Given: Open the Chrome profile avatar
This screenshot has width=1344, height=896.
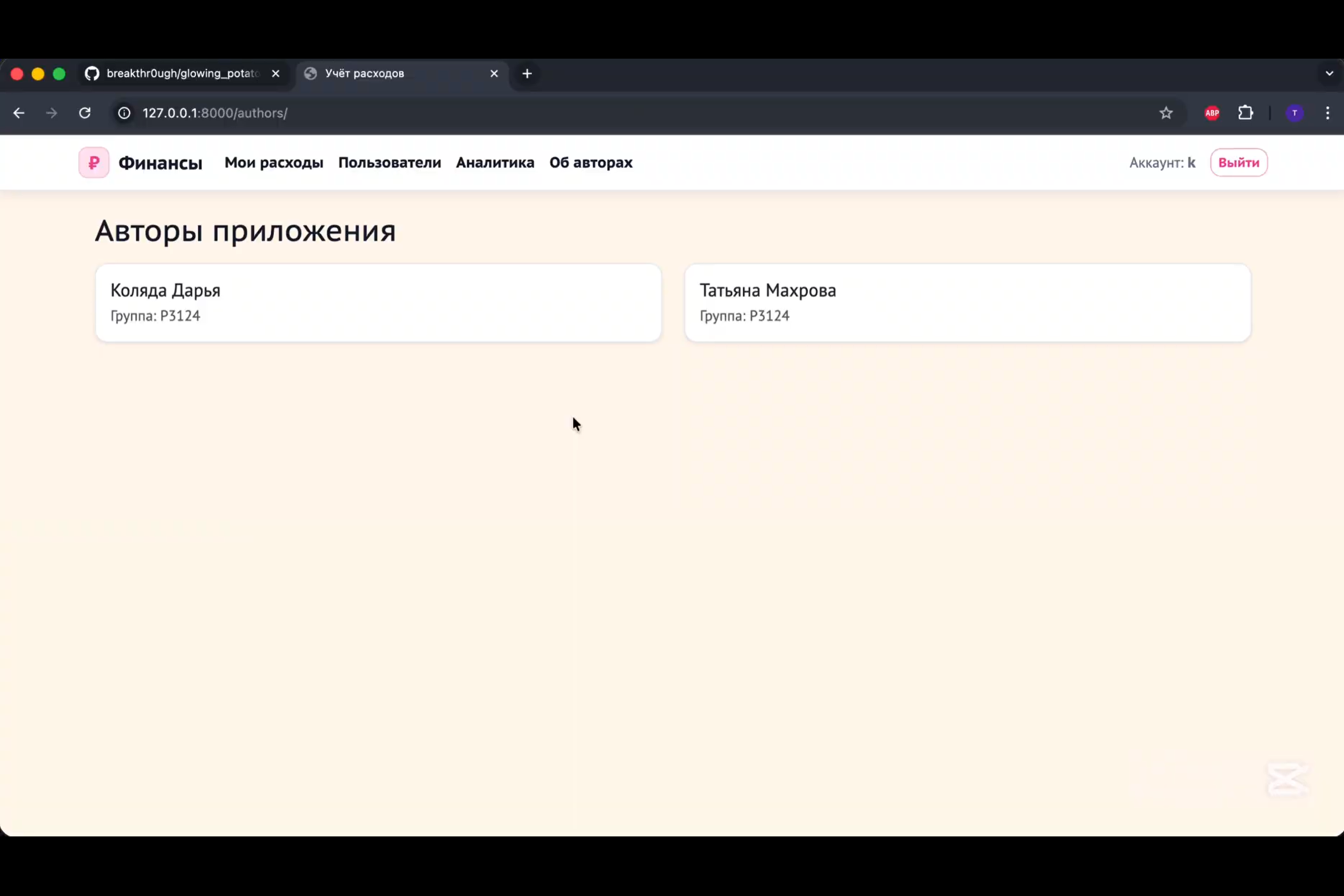Looking at the screenshot, I should pos(1294,113).
